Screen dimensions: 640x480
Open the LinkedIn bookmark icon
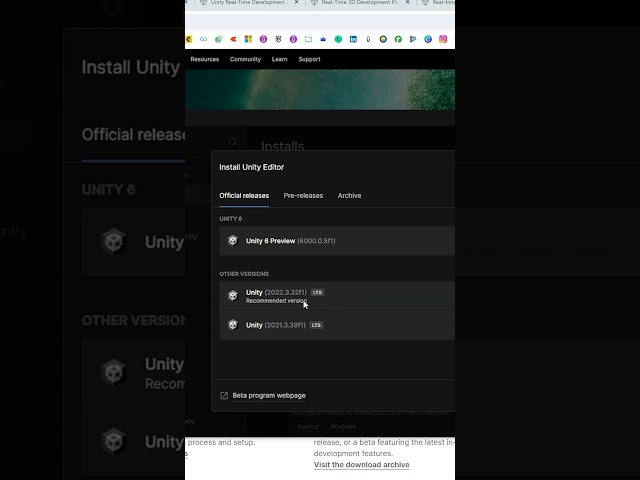coord(353,39)
